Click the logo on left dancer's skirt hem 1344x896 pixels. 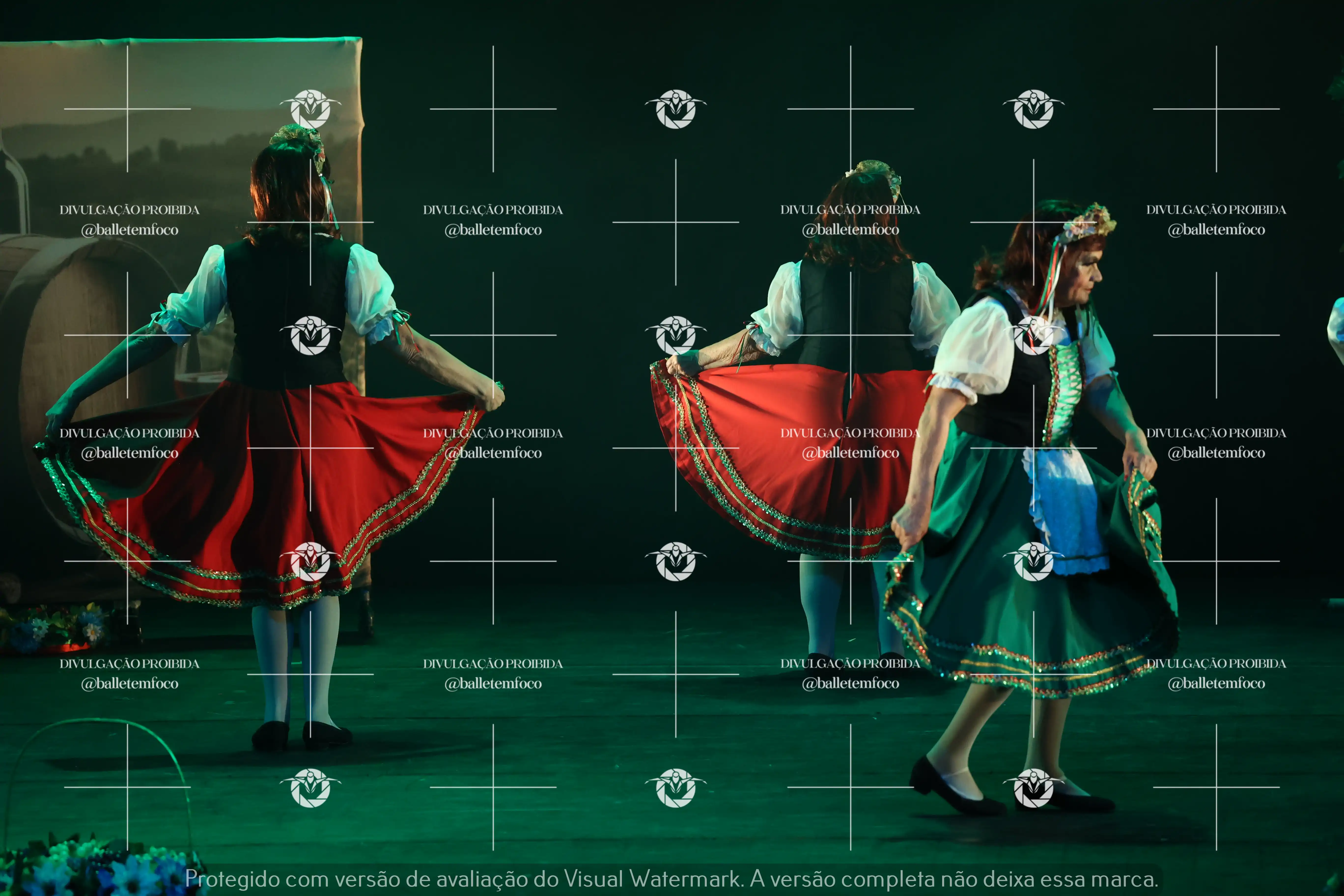(x=310, y=562)
